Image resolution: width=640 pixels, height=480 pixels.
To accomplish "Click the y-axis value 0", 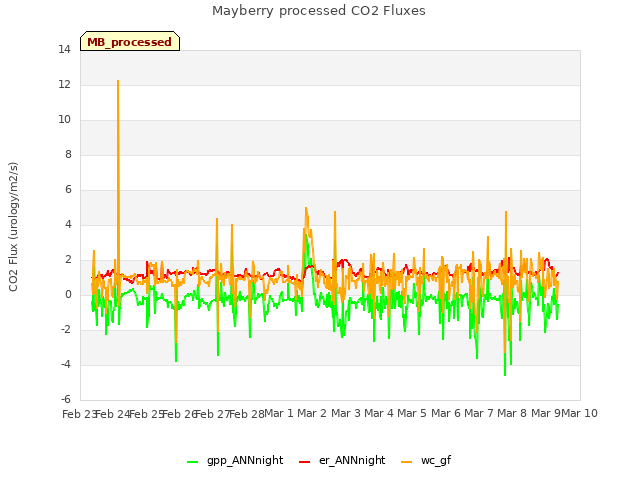I will click(x=68, y=295).
